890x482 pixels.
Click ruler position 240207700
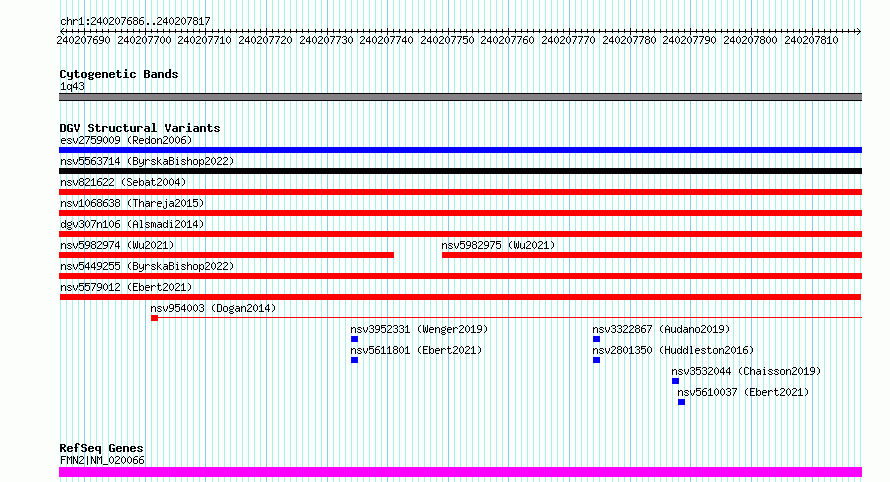(144, 40)
